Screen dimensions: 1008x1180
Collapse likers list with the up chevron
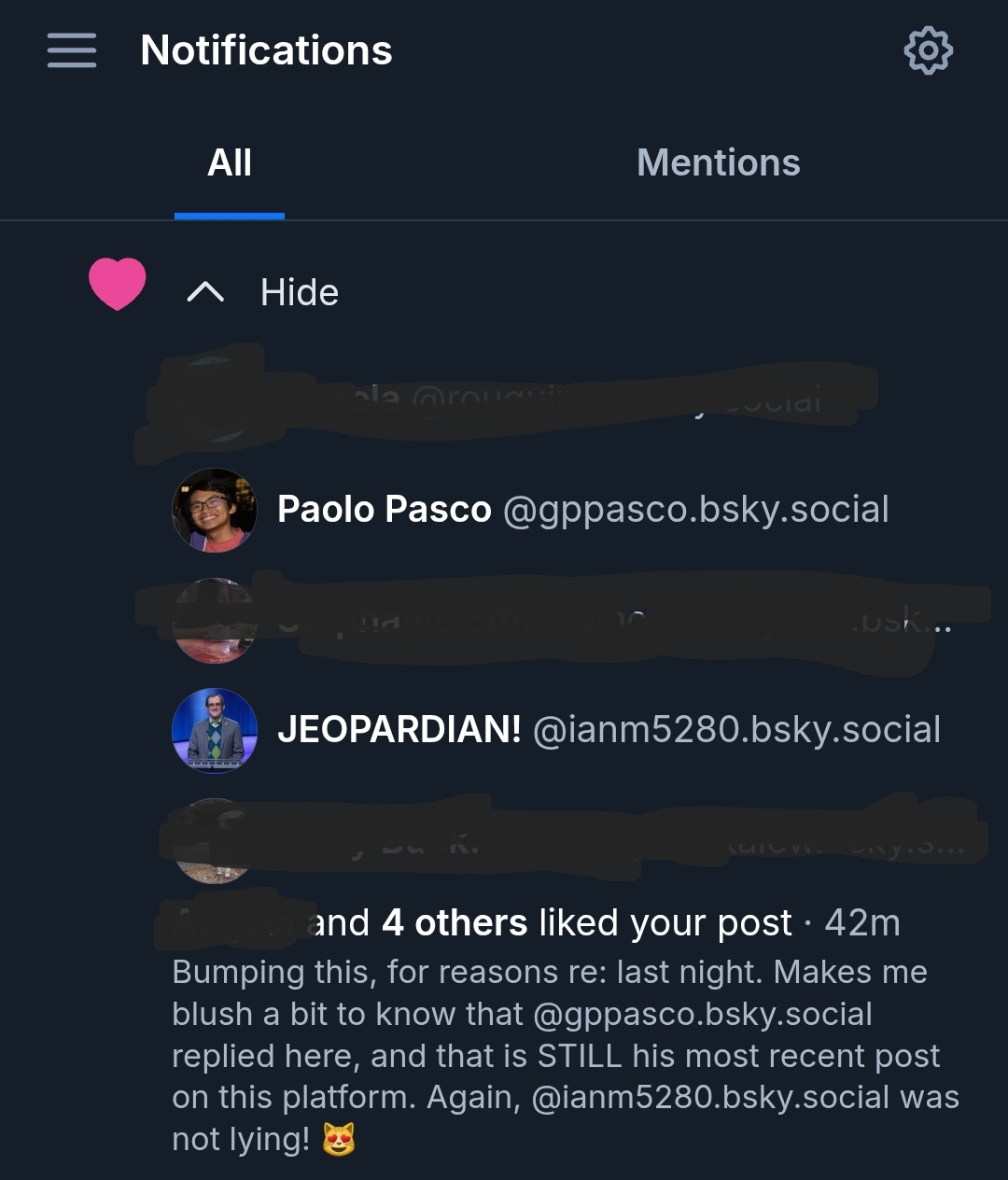(x=205, y=293)
